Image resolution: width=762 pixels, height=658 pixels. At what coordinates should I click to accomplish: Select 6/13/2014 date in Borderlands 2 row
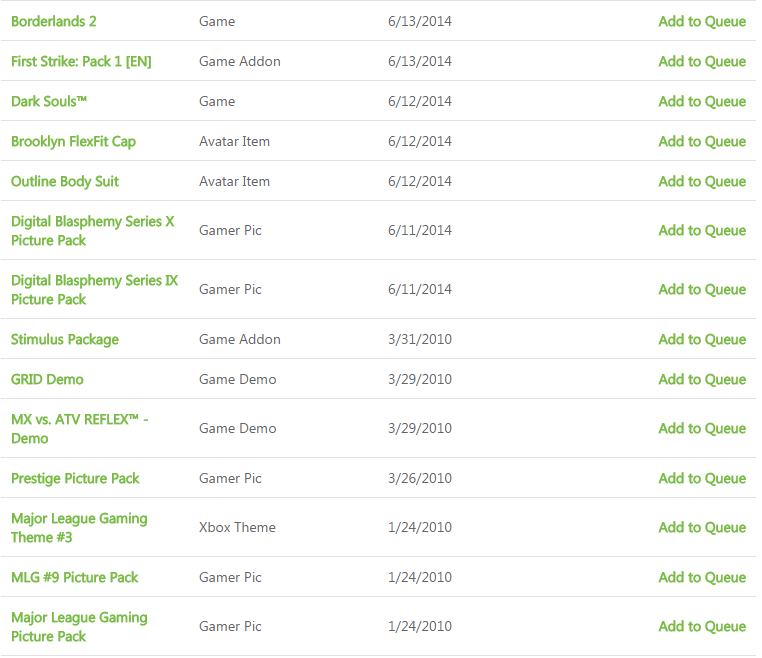coord(420,21)
